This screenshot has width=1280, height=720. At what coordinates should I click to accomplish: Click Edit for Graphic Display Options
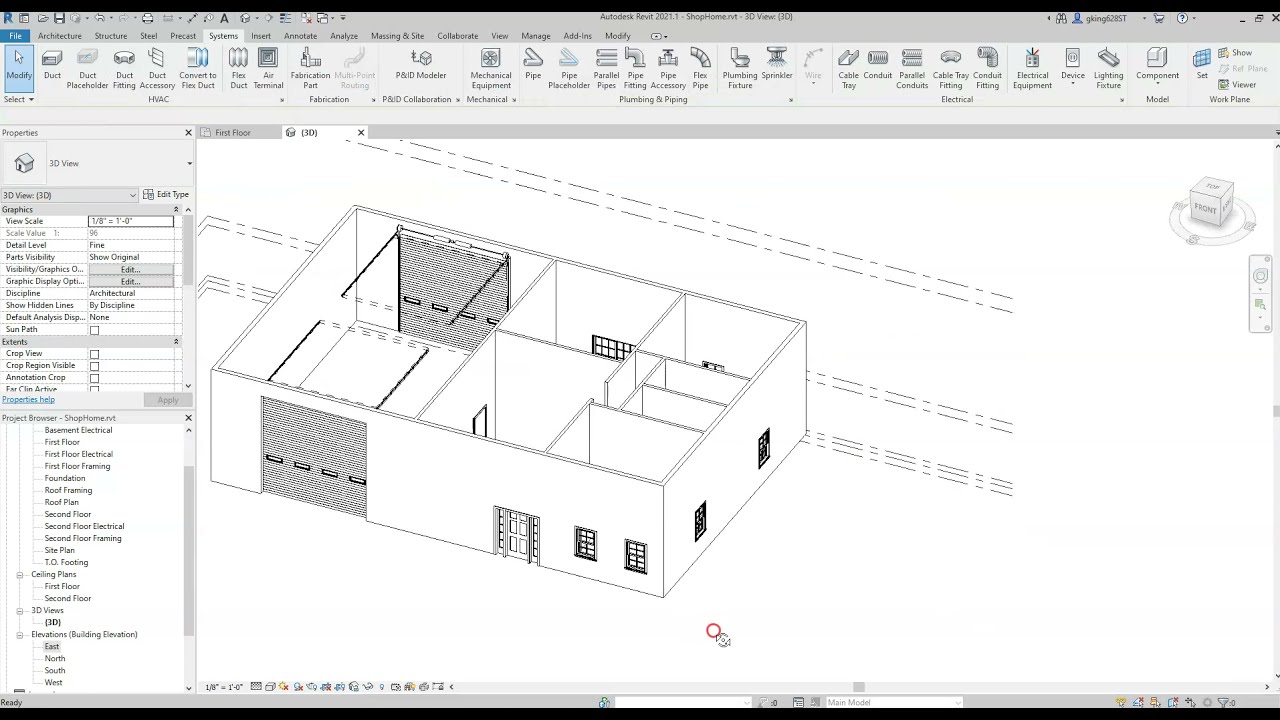click(130, 282)
